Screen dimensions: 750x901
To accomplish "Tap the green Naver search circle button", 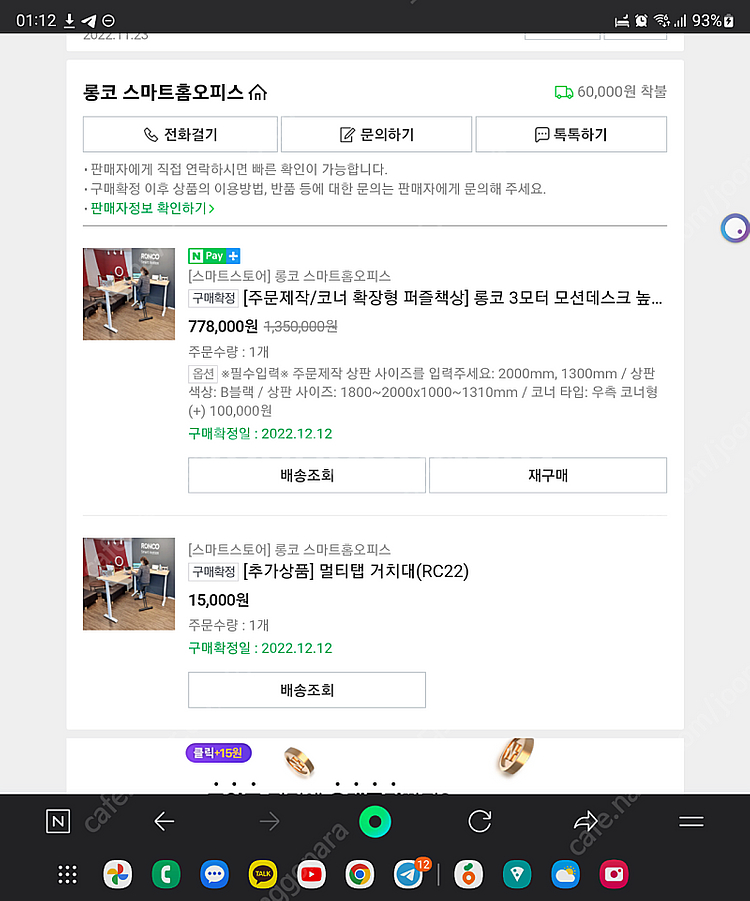I will tap(375, 822).
